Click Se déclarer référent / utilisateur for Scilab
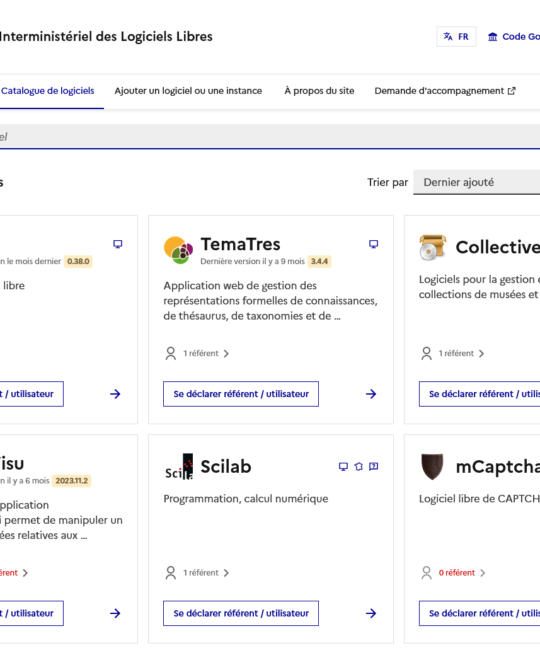This screenshot has height=648, width=540. pyautogui.click(x=241, y=613)
